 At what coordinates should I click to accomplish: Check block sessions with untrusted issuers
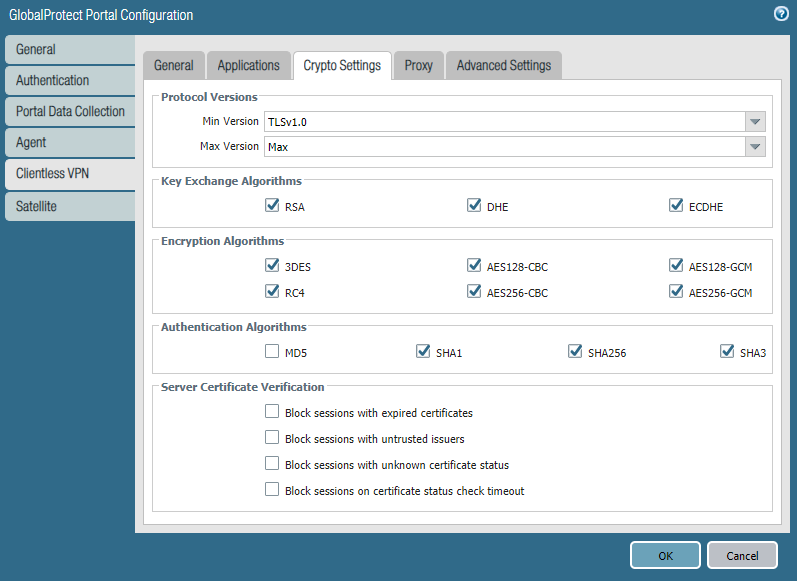pos(272,438)
